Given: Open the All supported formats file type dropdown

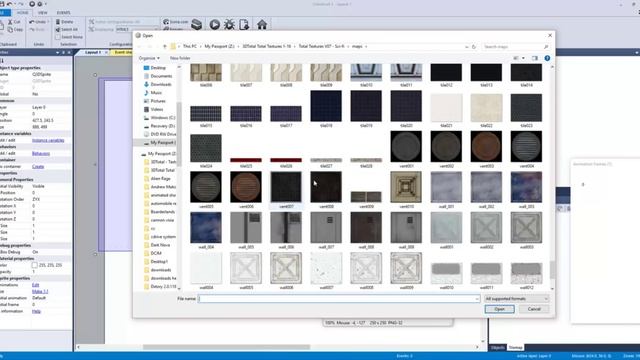Looking at the screenshot, I should [516, 299].
